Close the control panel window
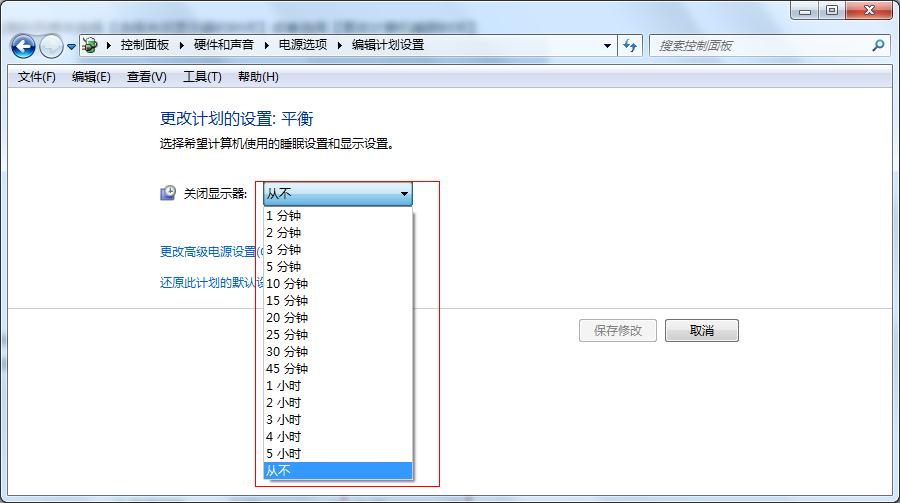Viewport: 900px width, 503px height. coord(869,10)
